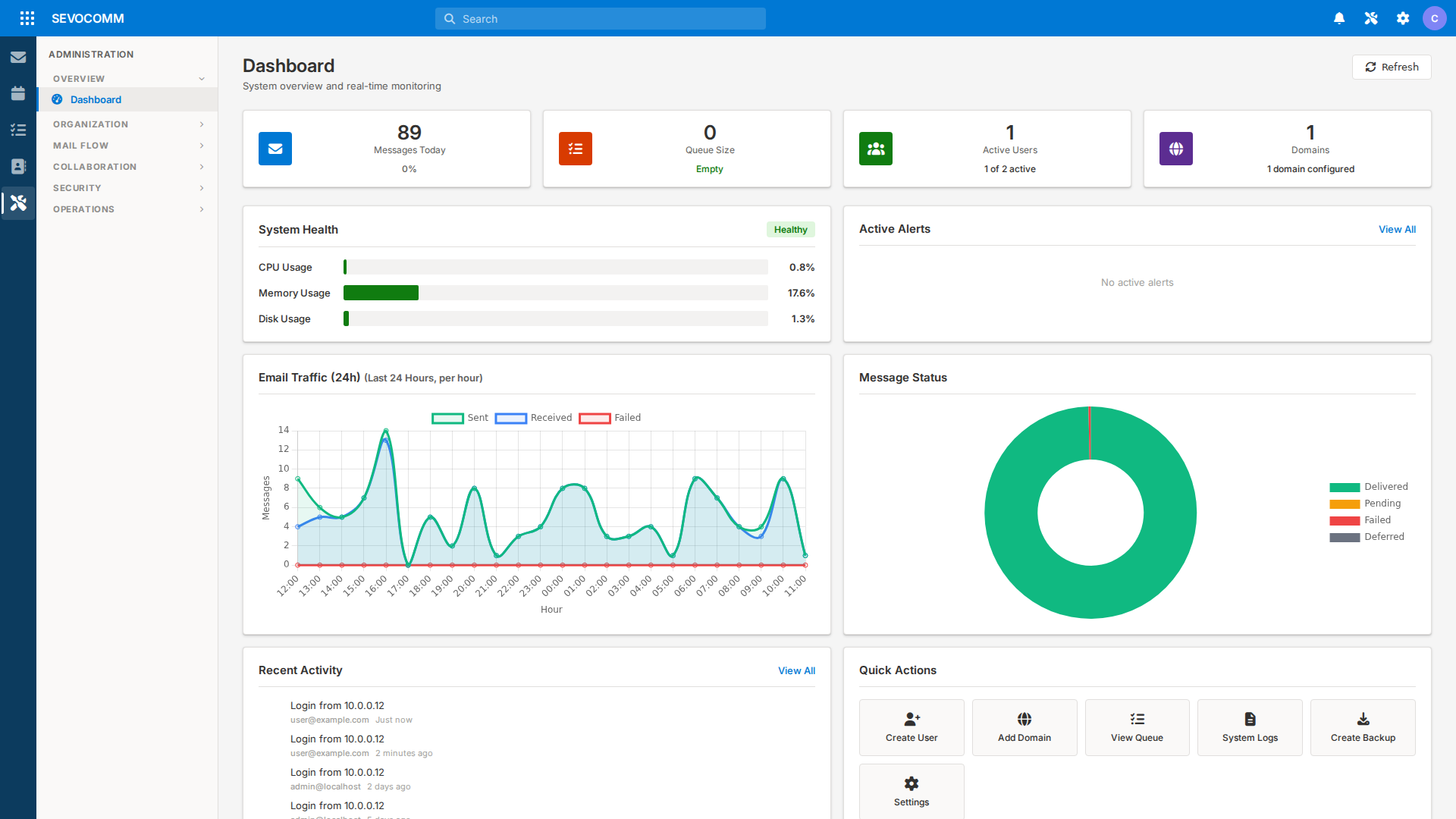Expand the Security section
Viewport: 1456px width, 819px height.
(x=127, y=187)
